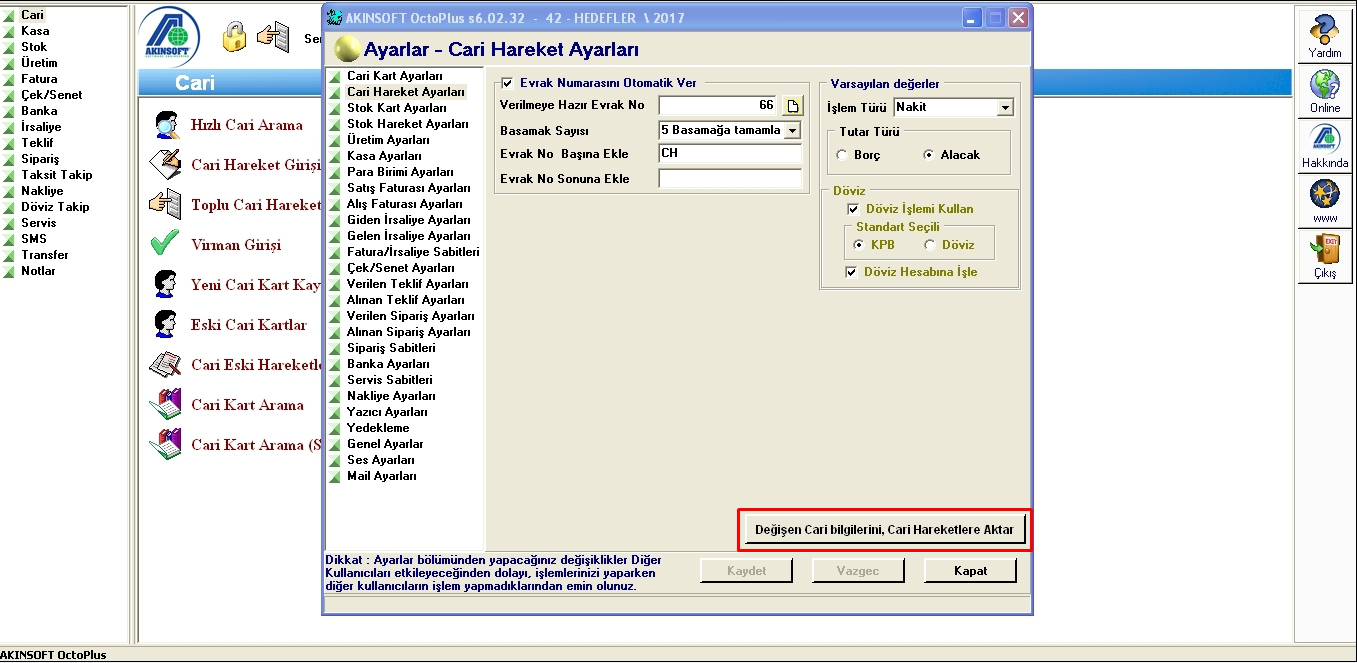Click the Hızlı Cari Arama link
This screenshot has height=663, width=1357.
coord(247,125)
